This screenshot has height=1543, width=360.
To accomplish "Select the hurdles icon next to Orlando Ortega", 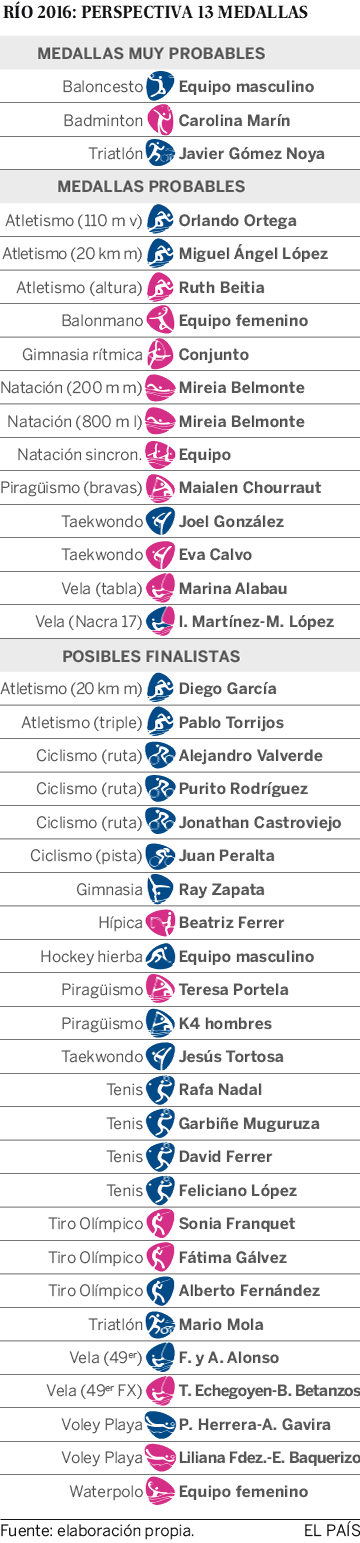I will pyautogui.click(x=160, y=220).
